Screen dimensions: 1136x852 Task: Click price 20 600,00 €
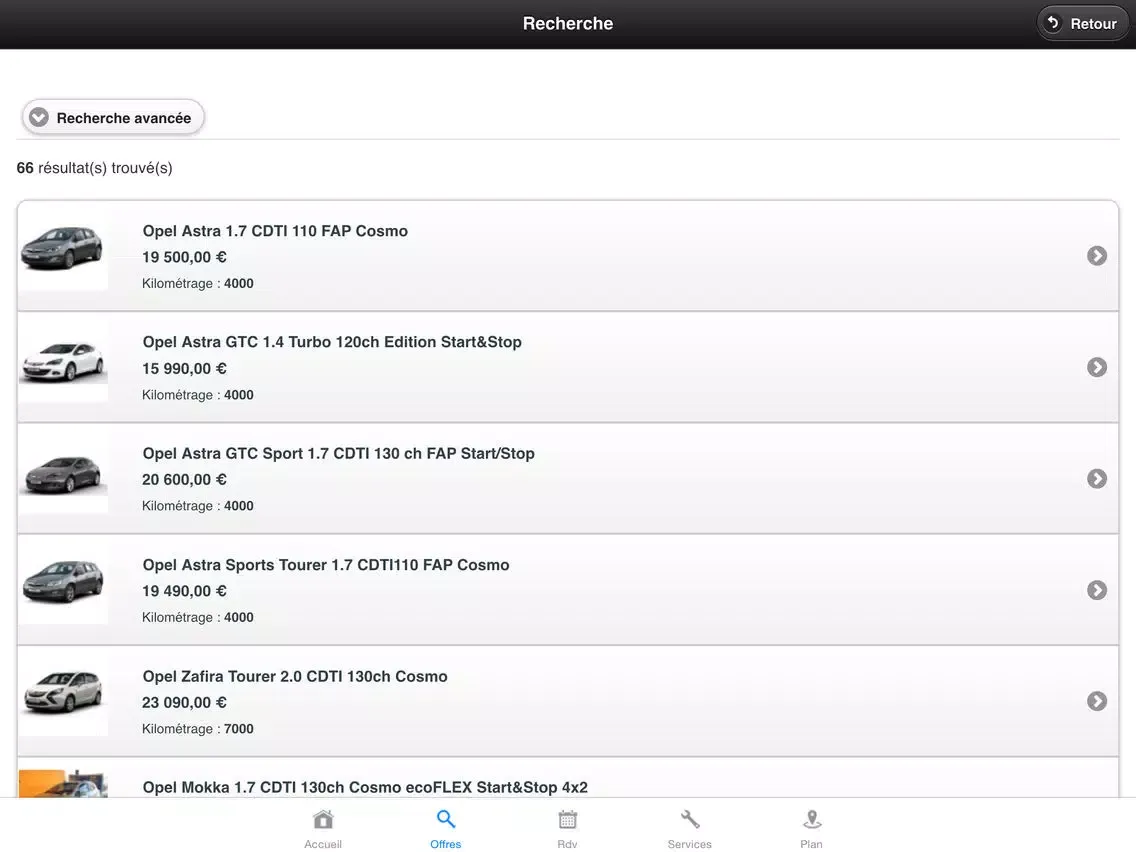point(184,480)
